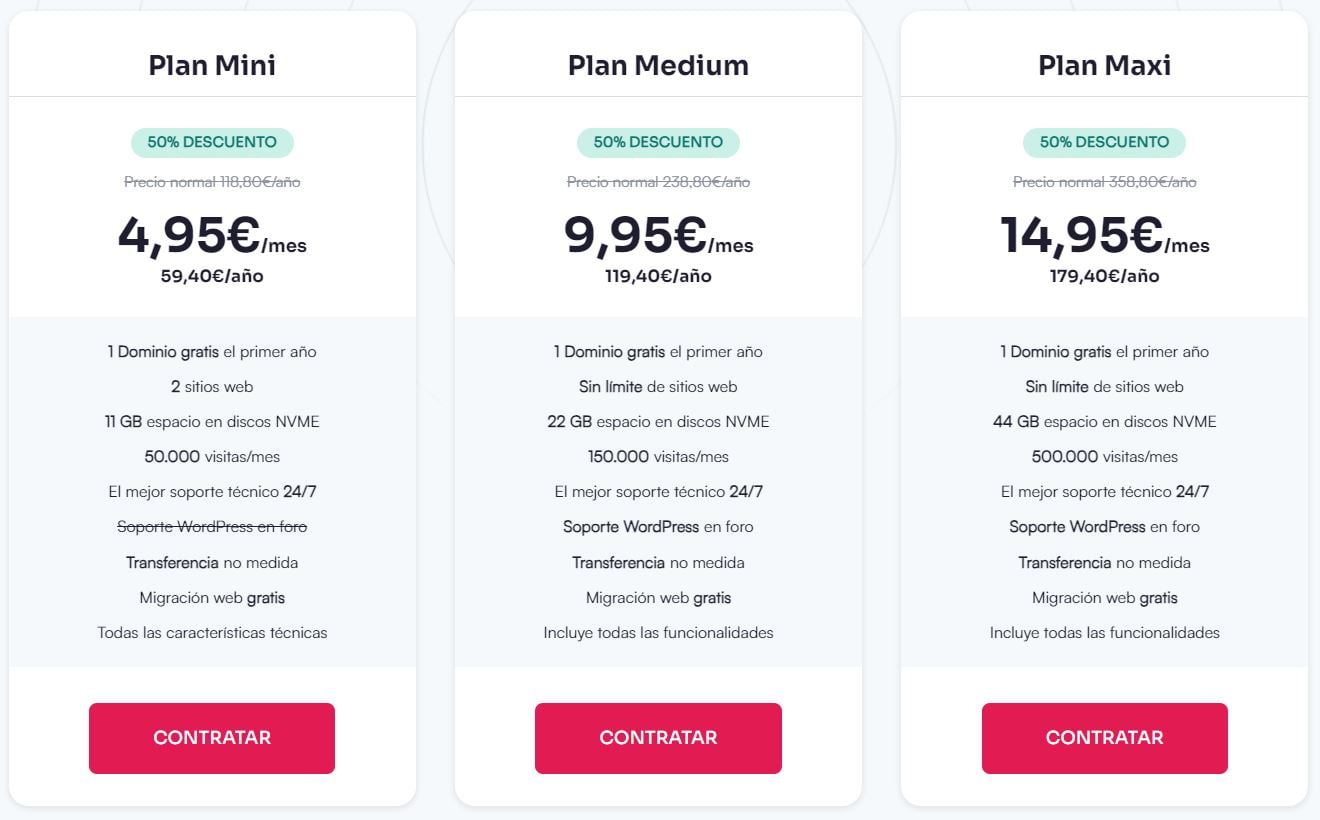This screenshot has height=820, width=1320.
Task: Select the Plan Maxi card title
Action: pyautogui.click(x=1104, y=64)
